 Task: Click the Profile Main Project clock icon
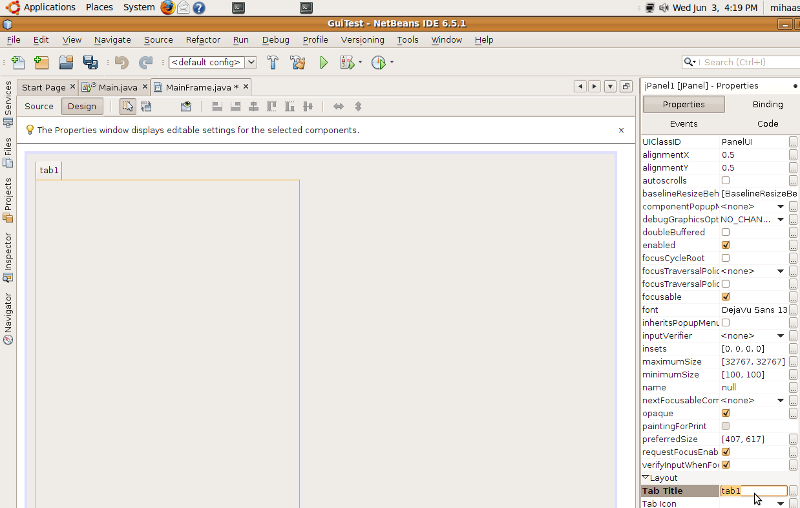(379, 62)
